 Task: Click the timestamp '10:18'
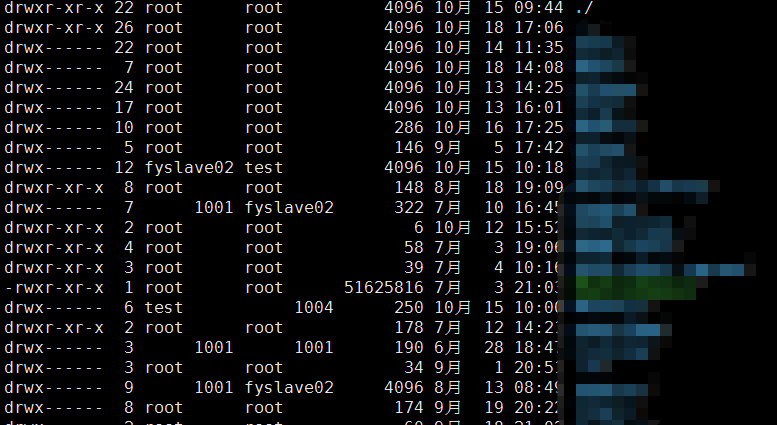pos(539,167)
